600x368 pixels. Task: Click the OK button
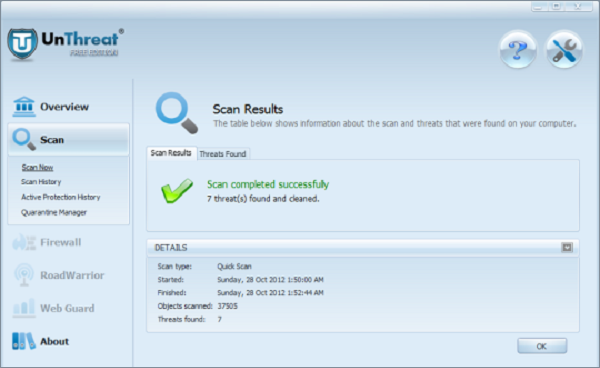[542, 346]
